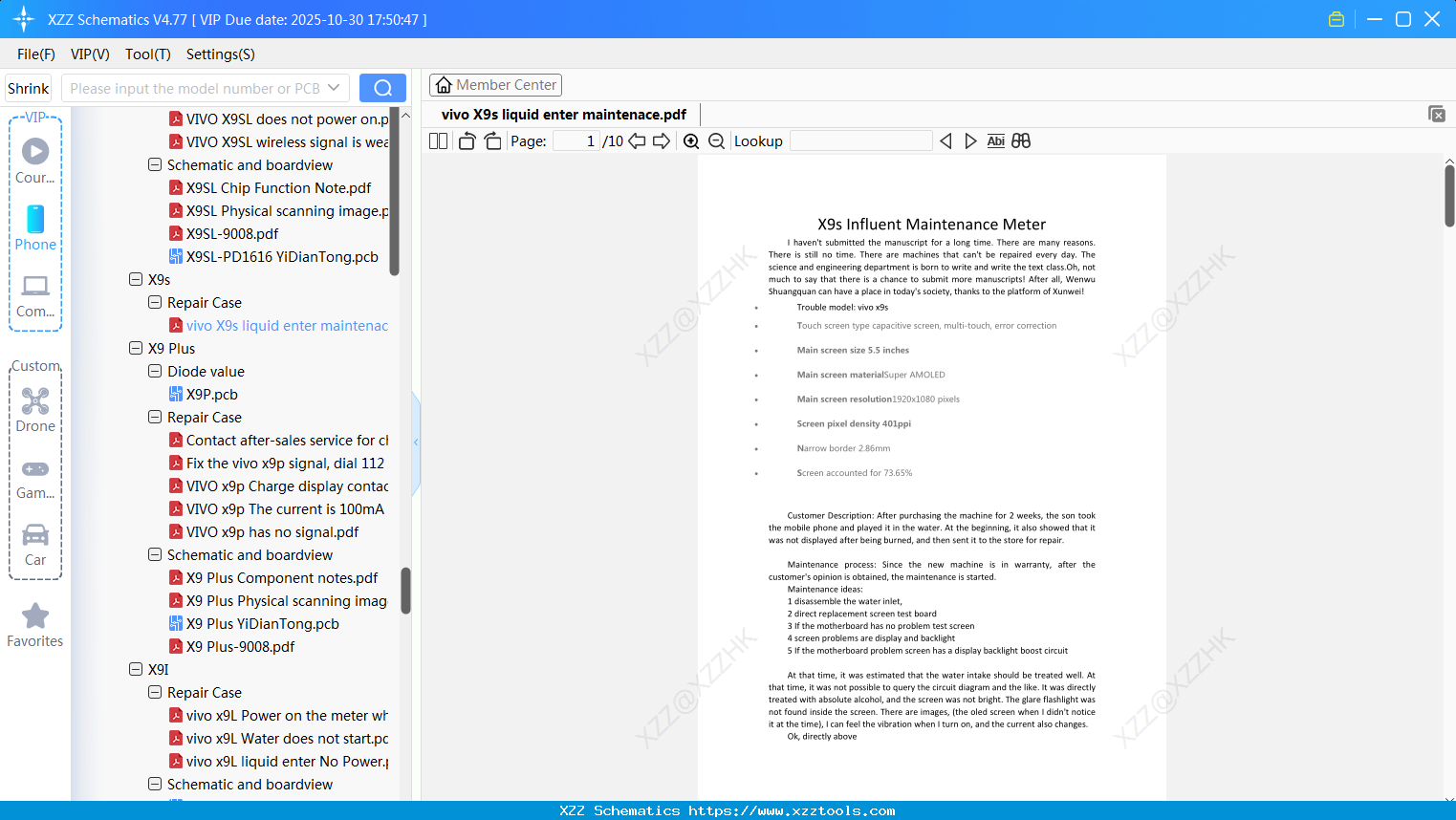
Task: Click the Member Center button
Action: (x=495, y=85)
